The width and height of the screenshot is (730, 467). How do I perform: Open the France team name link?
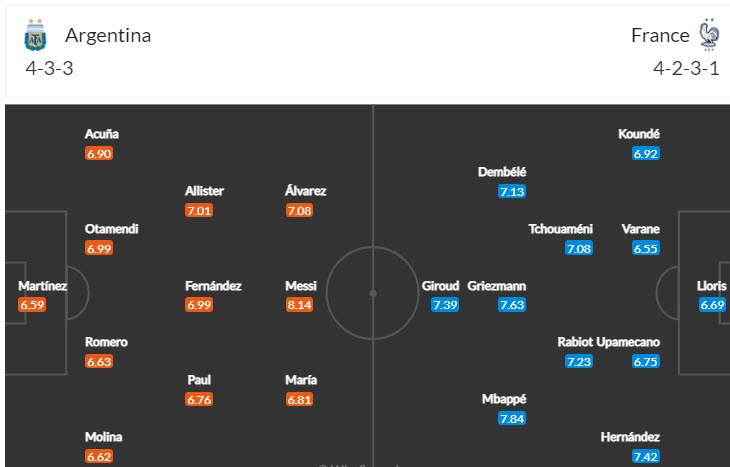tap(660, 36)
